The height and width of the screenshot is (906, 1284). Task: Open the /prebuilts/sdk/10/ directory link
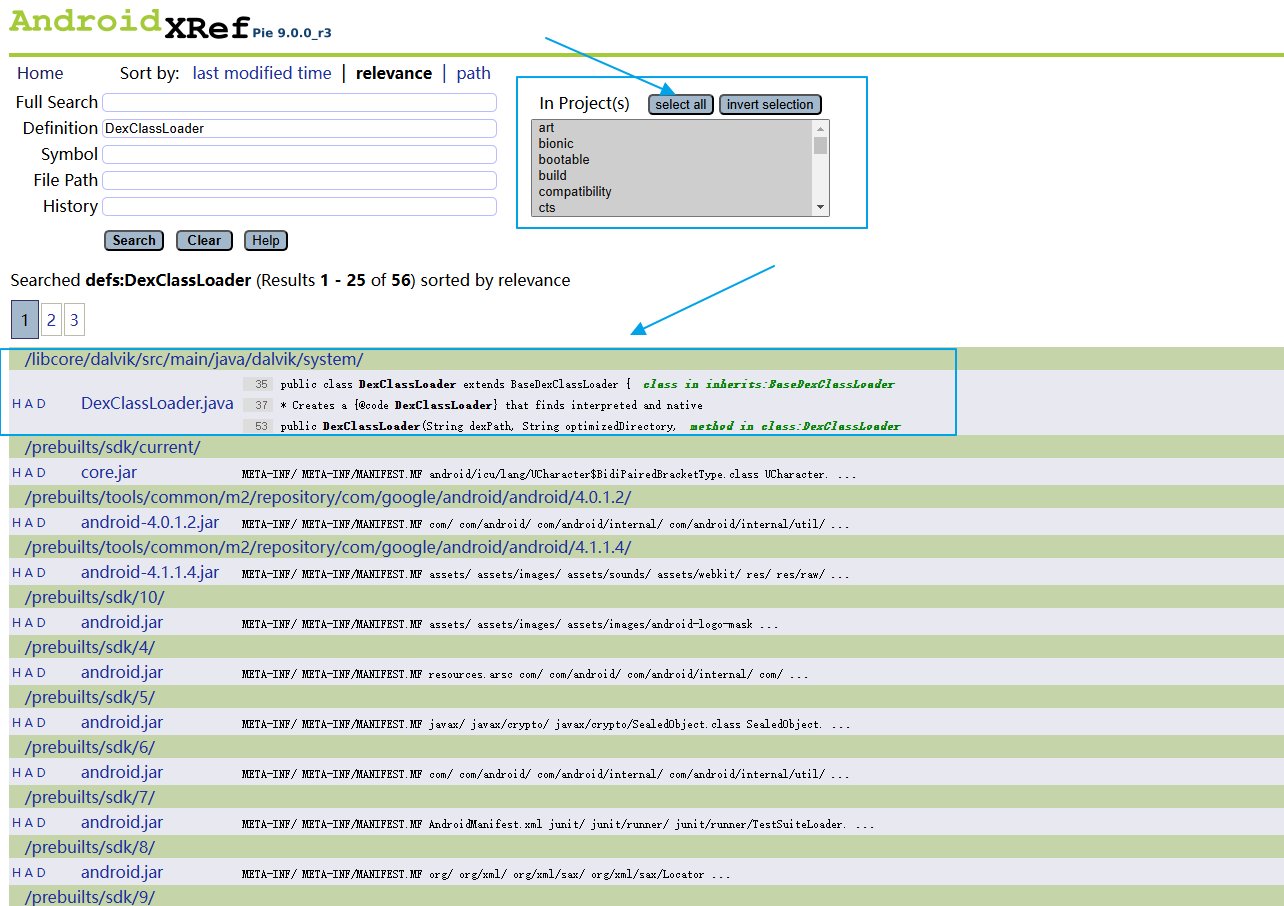tap(94, 597)
